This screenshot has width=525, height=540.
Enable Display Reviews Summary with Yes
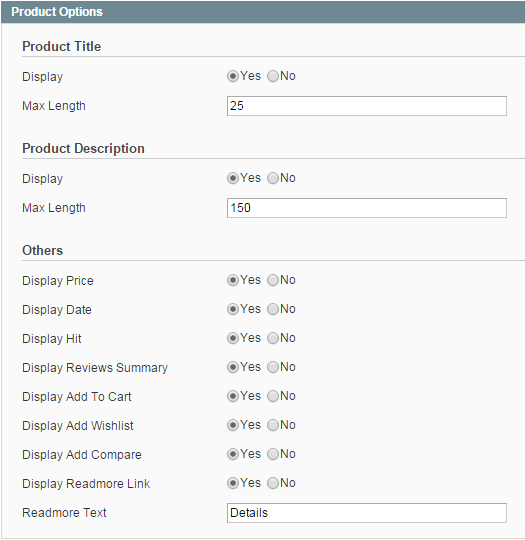(233, 367)
